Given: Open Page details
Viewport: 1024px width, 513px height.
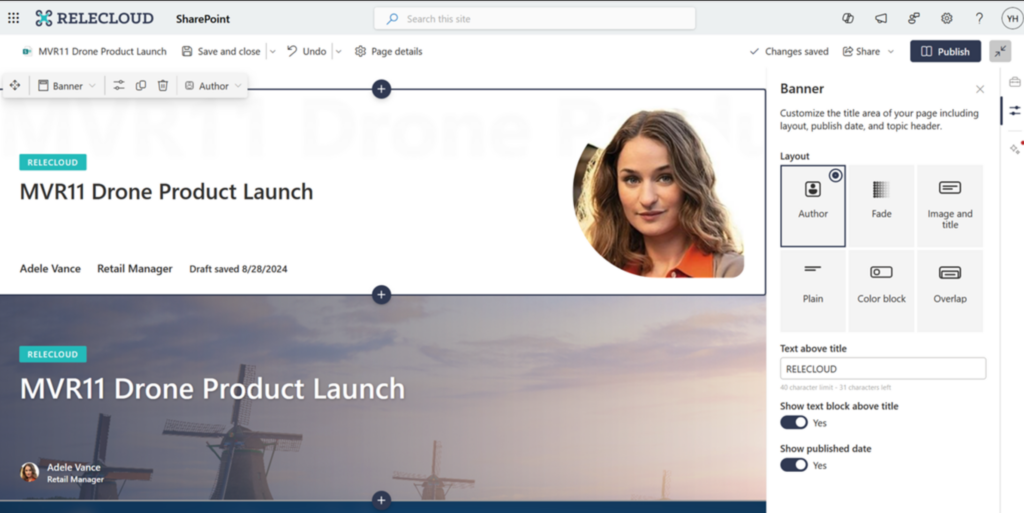Looking at the screenshot, I should (x=389, y=52).
